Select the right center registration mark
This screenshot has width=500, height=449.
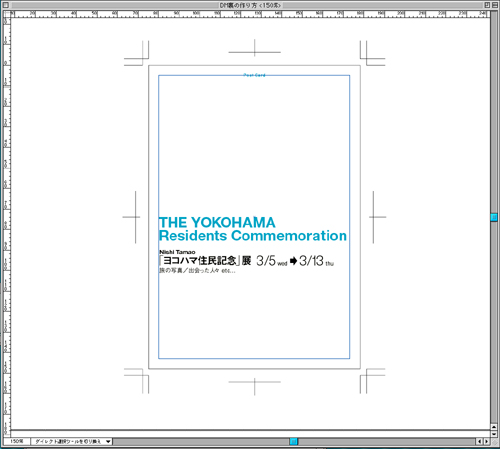coord(374,217)
